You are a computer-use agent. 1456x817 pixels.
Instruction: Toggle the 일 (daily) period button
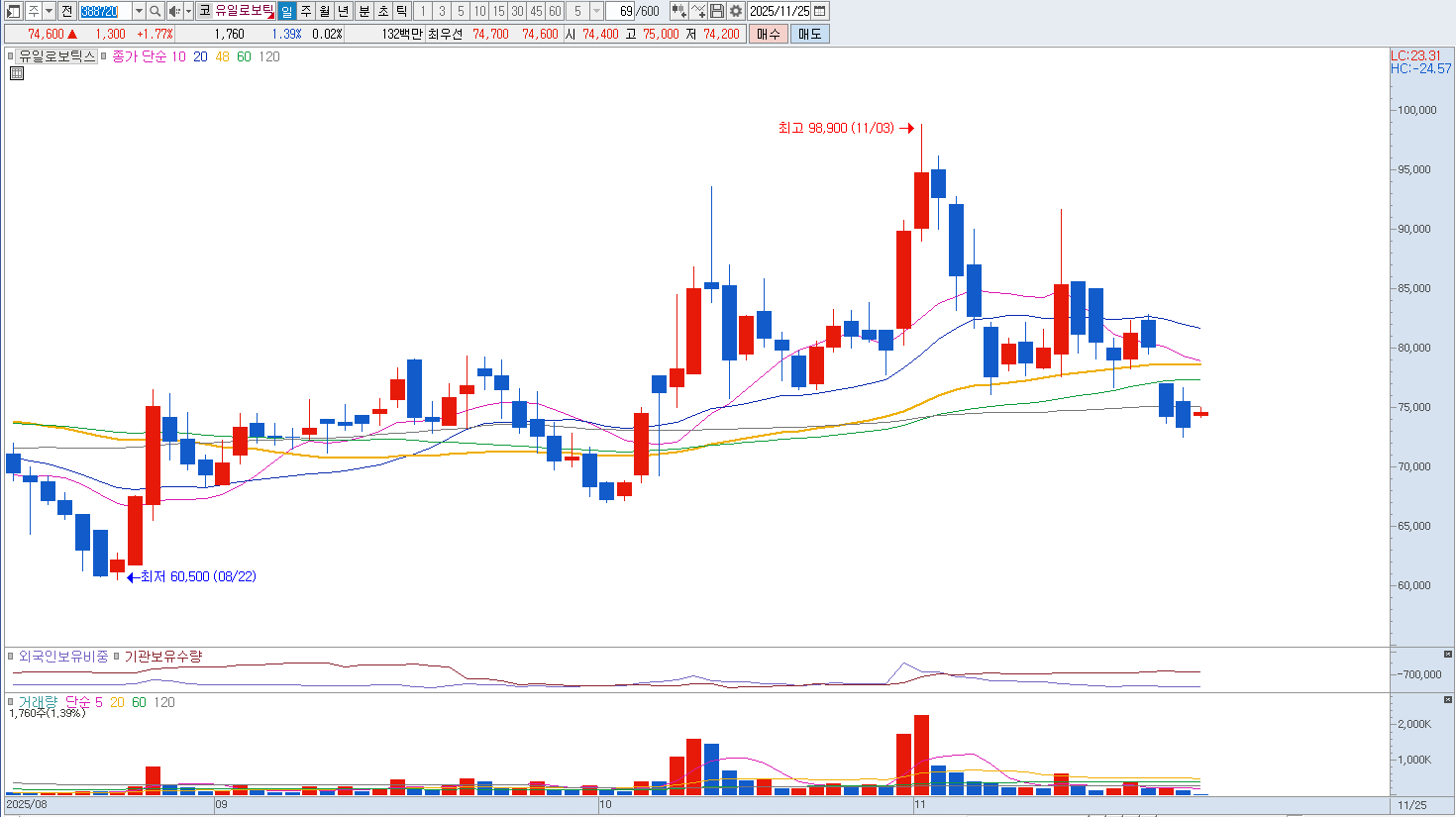(x=286, y=11)
